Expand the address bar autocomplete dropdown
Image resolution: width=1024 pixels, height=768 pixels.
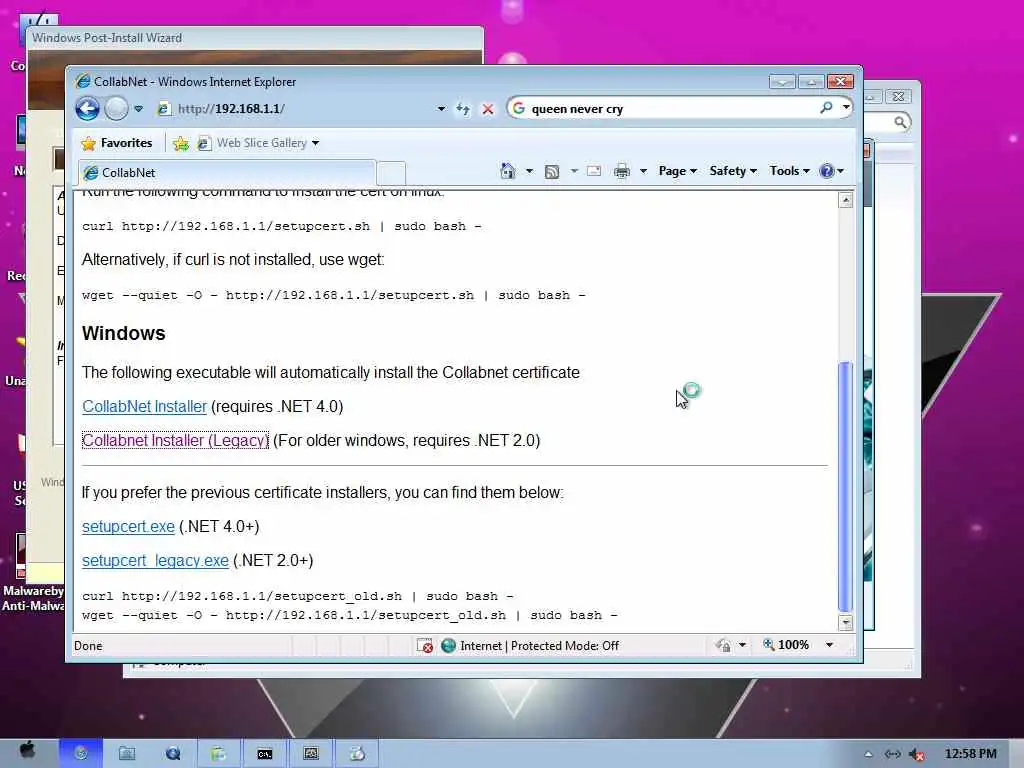[441, 109]
